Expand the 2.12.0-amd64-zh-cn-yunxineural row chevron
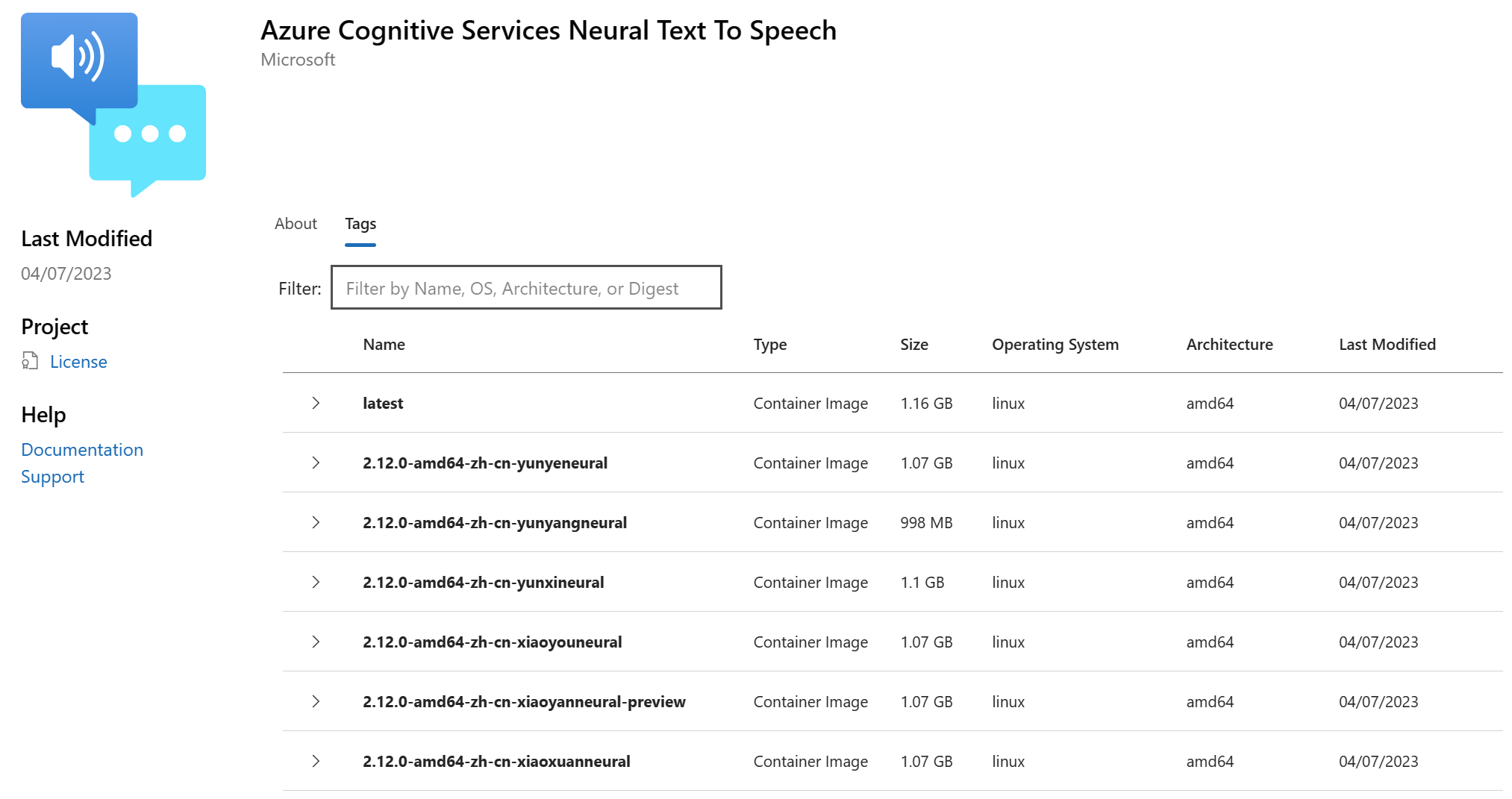1512x799 pixels. (316, 582)
